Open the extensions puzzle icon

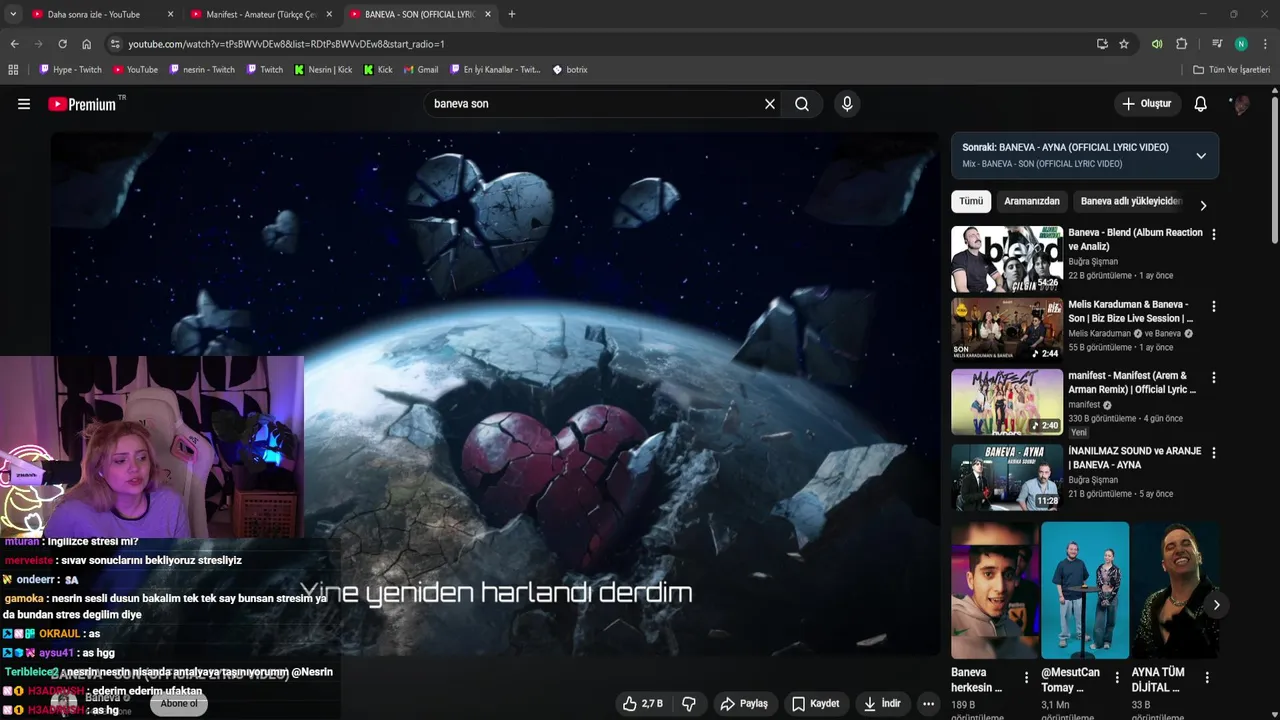1182,44
